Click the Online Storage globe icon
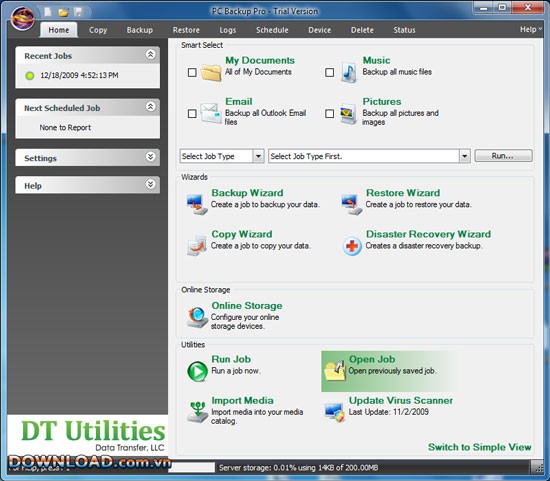 [197, 317]
